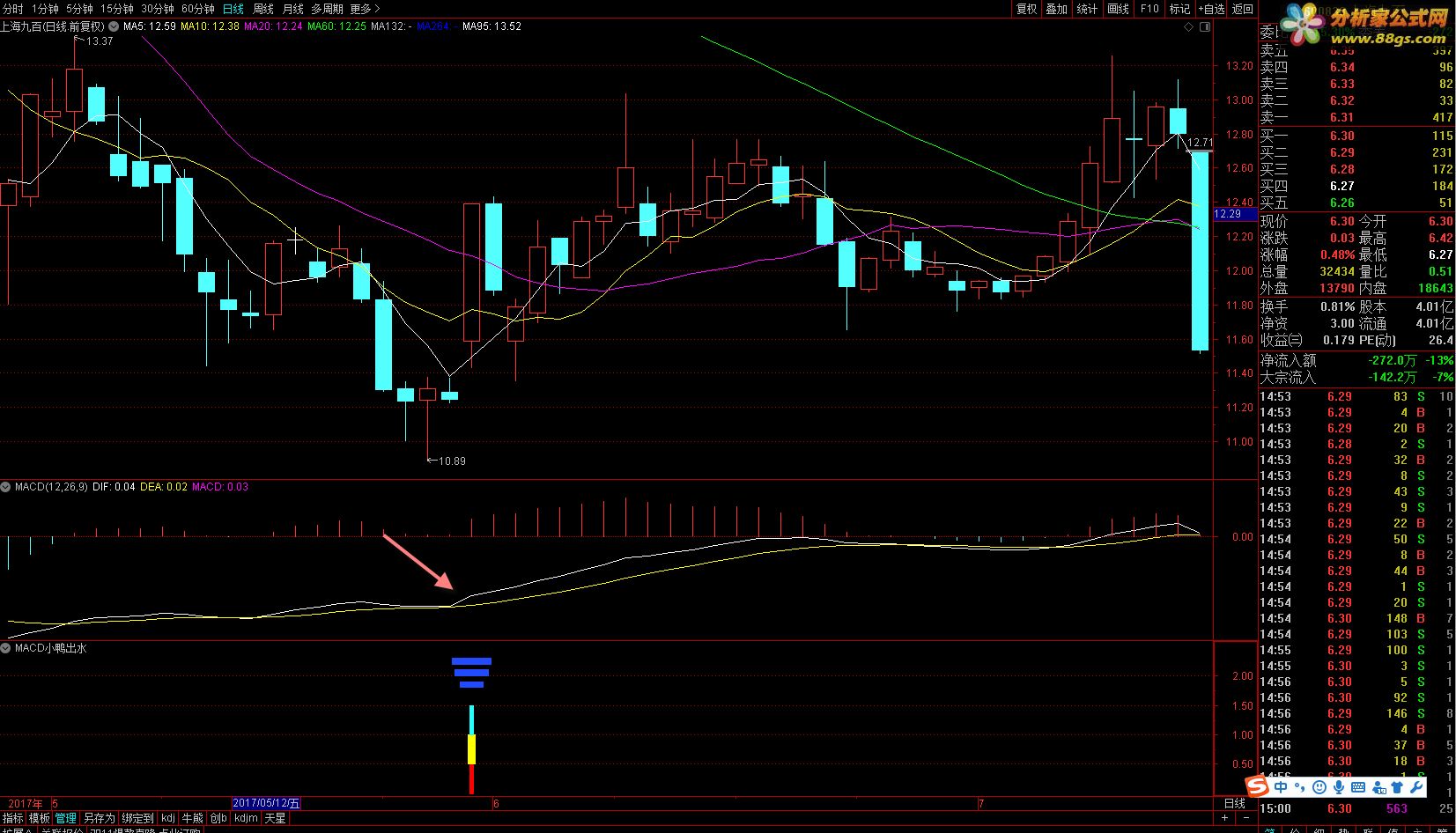Click the 净流入额 -272.0万 value

pos(1392,360)
